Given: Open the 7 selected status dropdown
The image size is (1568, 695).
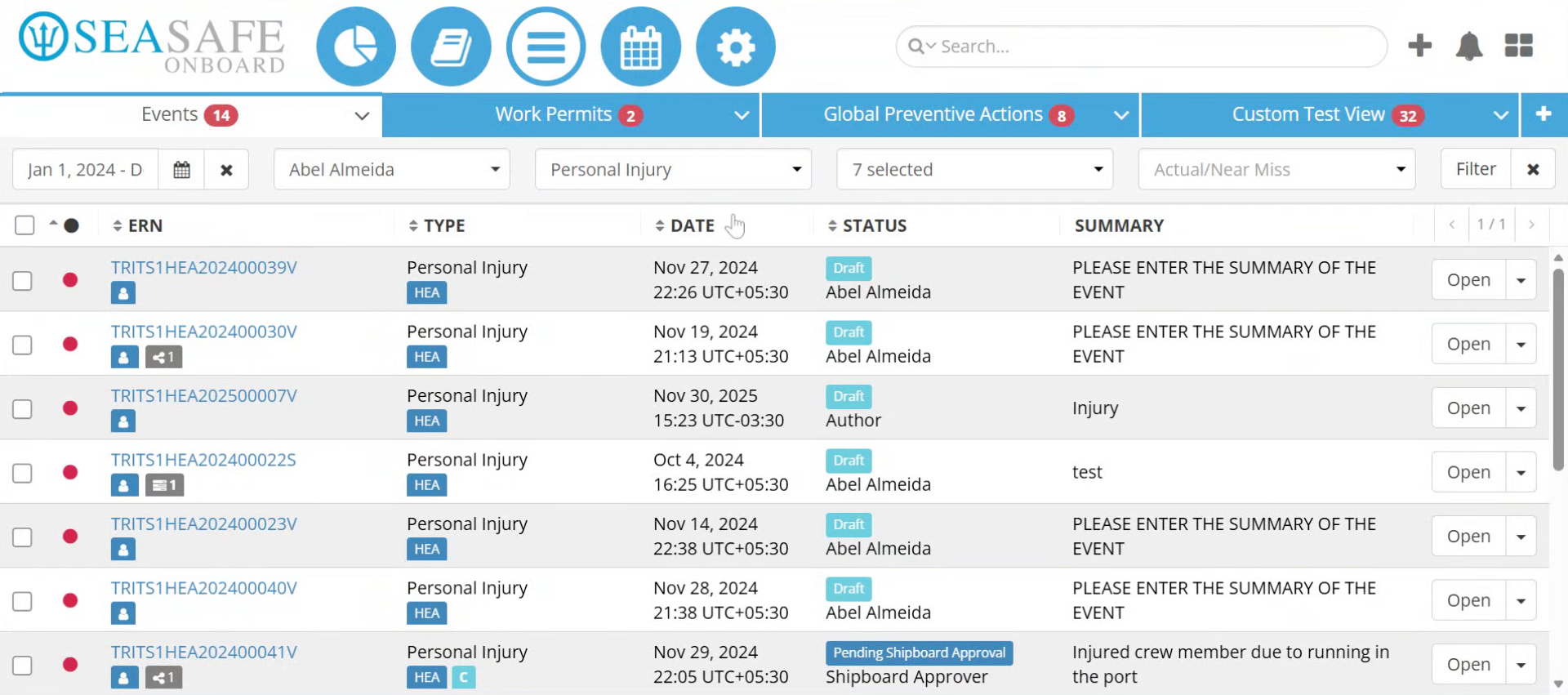Looking at the screenshot, I should [975, 170].
